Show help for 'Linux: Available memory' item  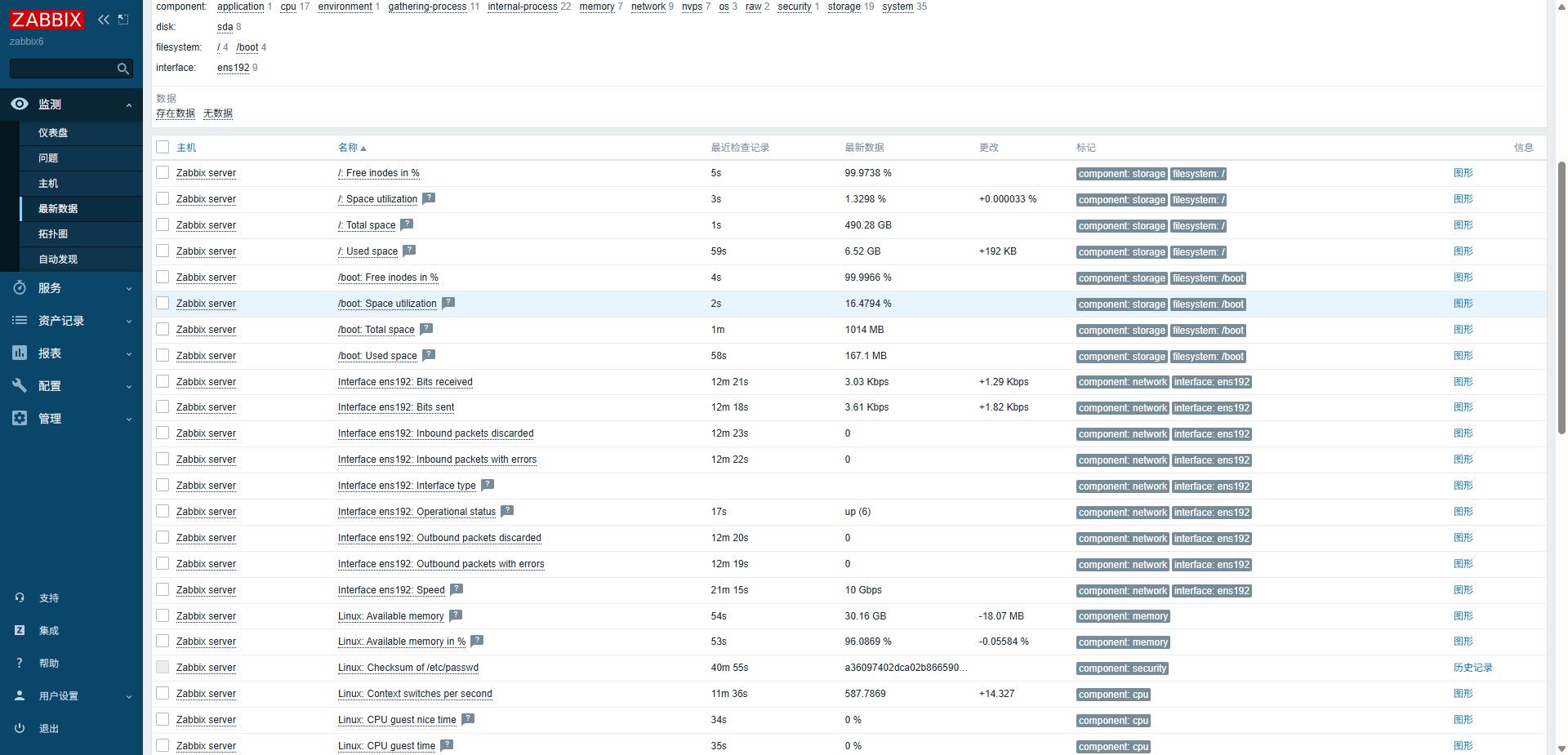click(456, 615)
